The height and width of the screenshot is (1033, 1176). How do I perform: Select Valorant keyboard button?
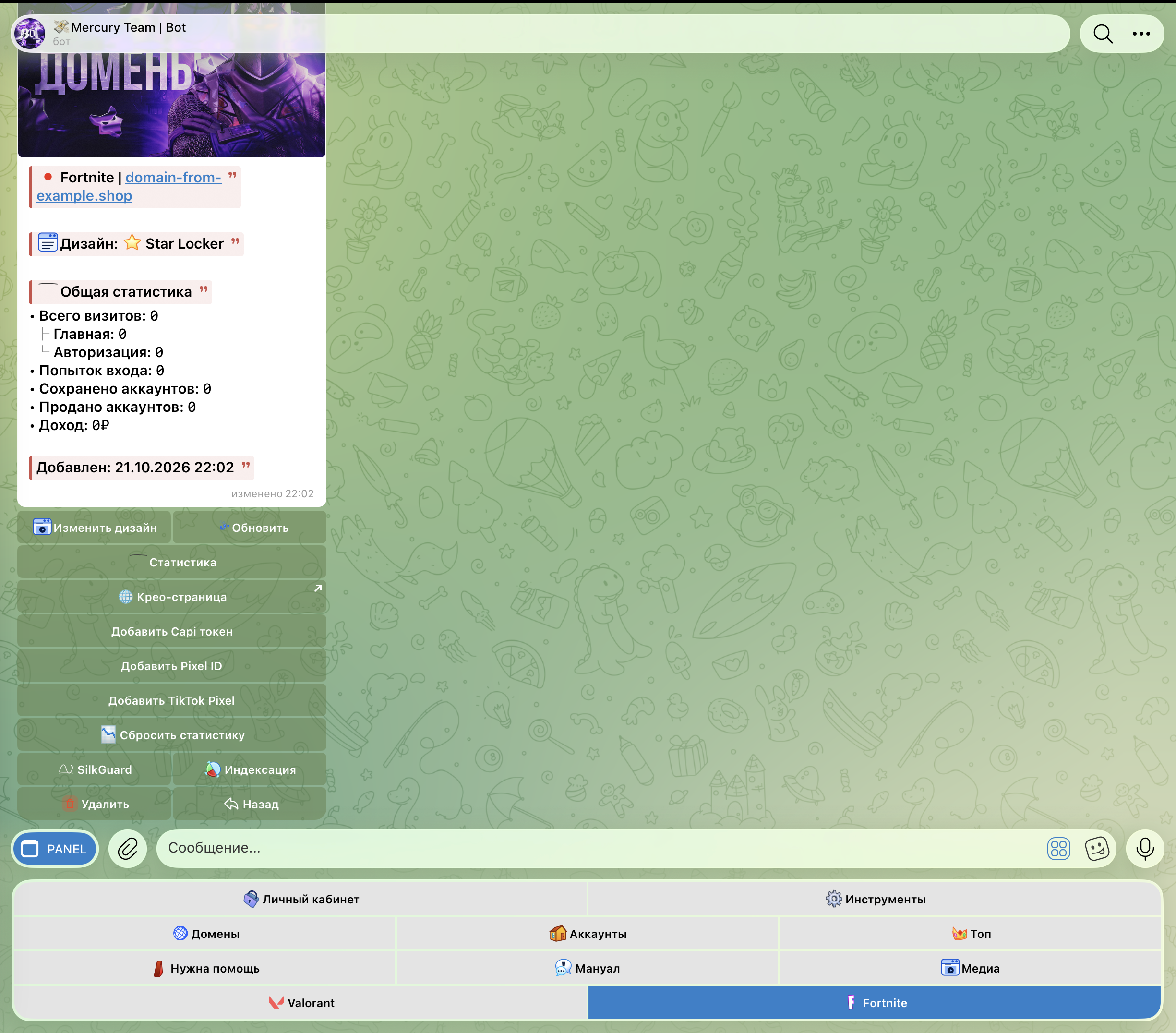pyautogui.click(x=300, y=1002)
